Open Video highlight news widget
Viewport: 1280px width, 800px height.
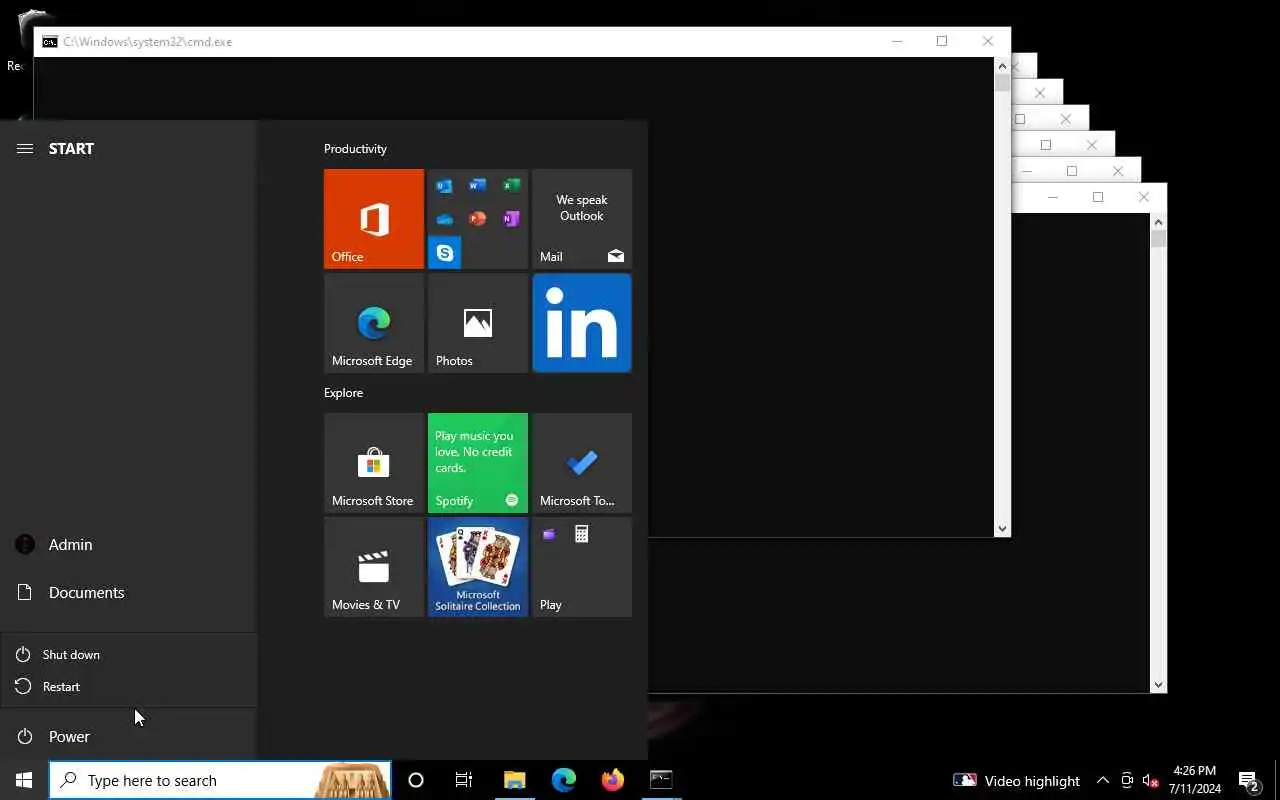tap(1017, 780)
